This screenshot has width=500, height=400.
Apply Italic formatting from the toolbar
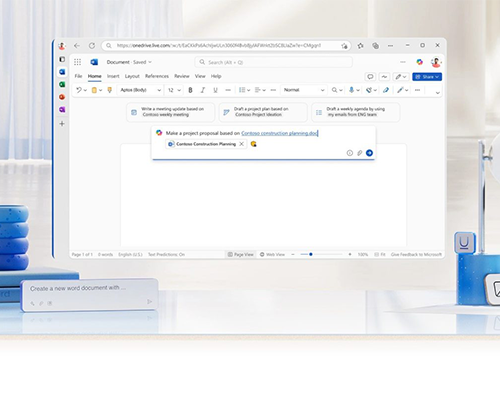[203, 90]
